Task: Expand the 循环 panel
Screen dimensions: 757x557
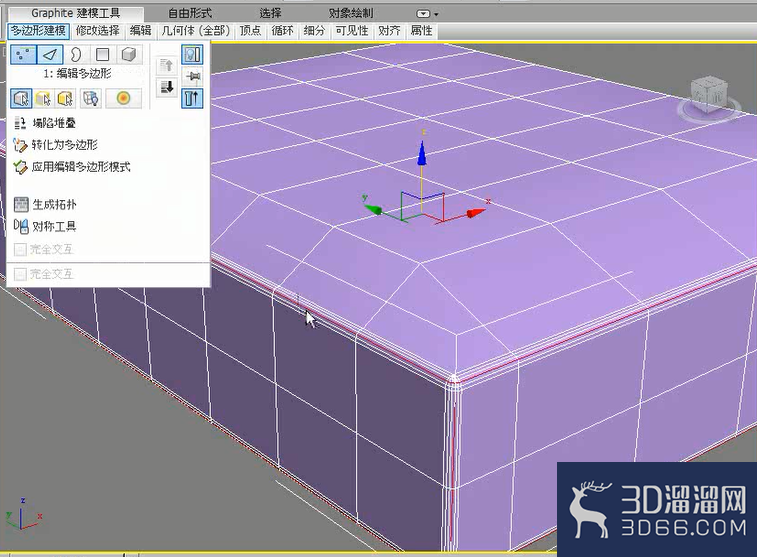Action: click(282, 31)
